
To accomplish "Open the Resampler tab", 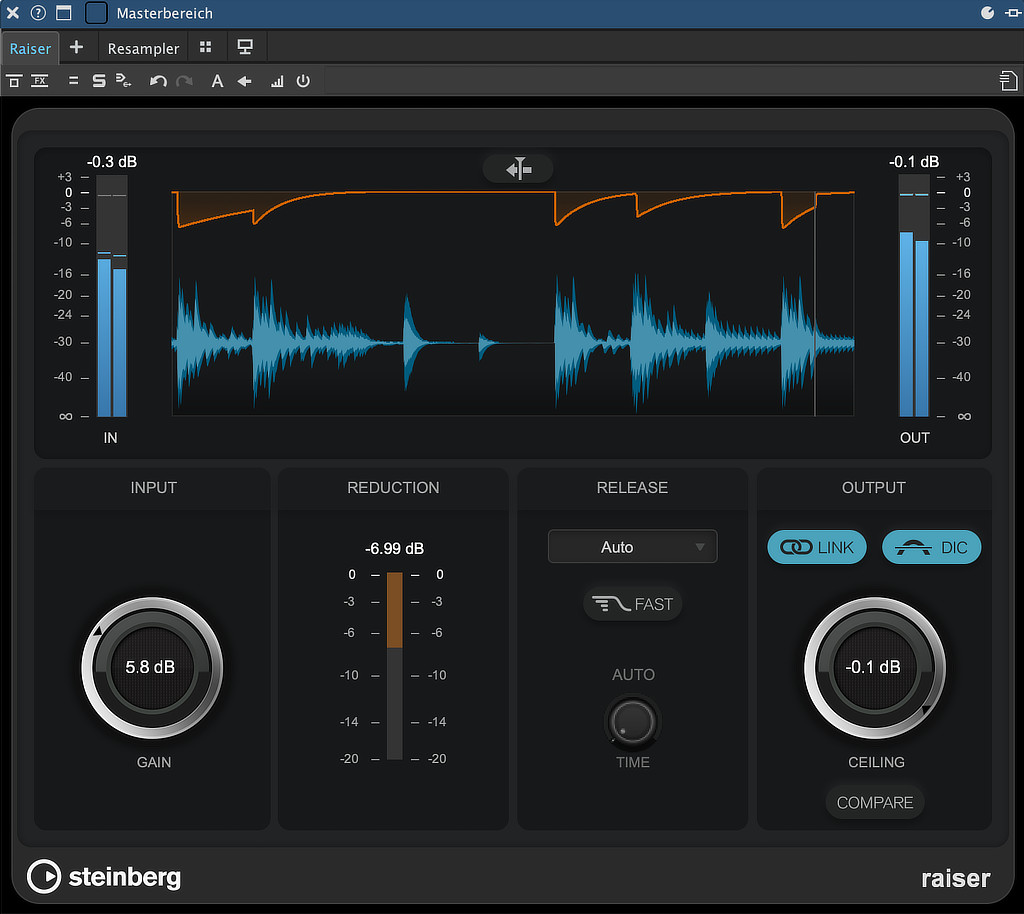I will click(143, 49).
